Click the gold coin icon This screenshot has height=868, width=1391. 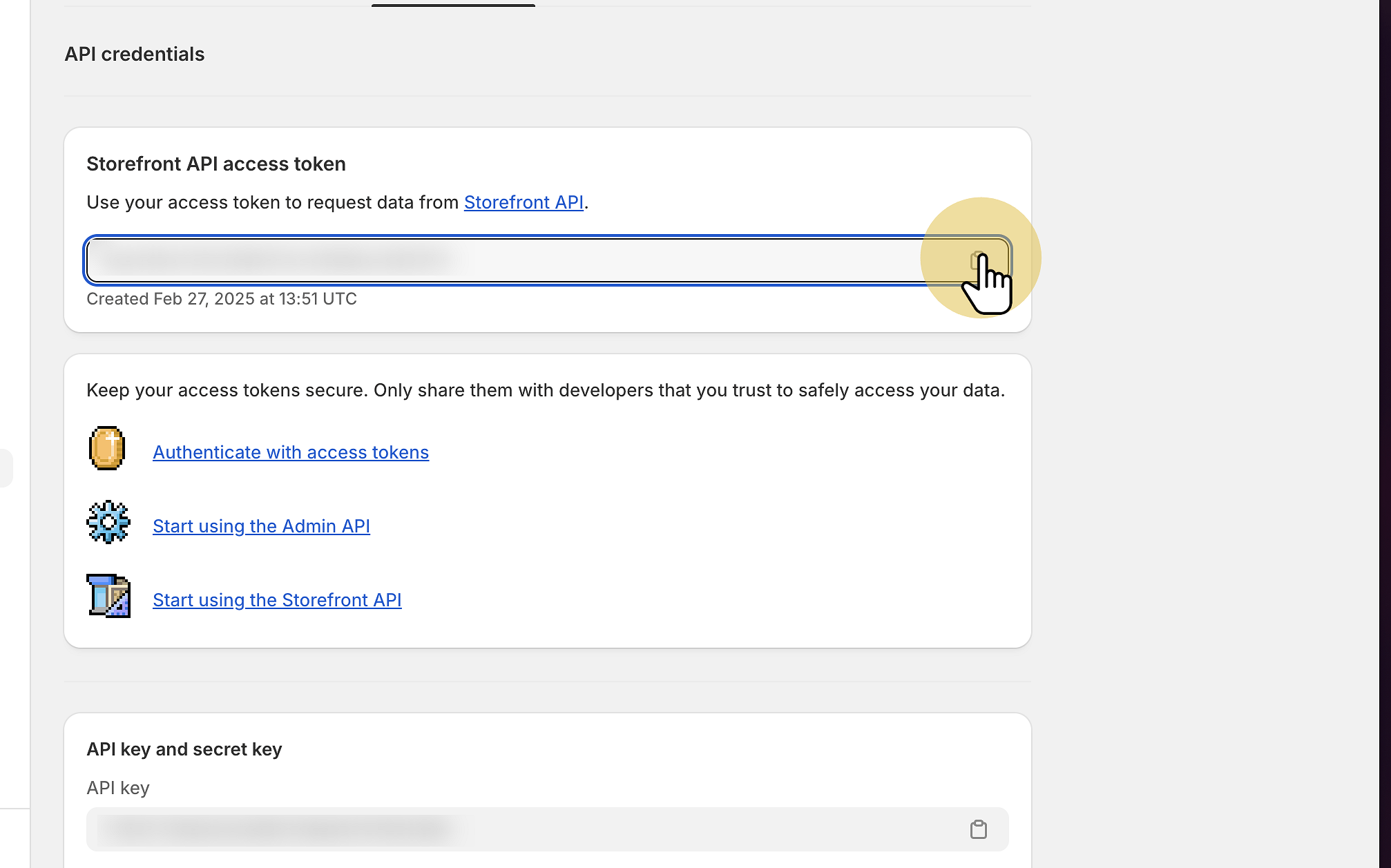pyautogui.click(x=107, y=448)
